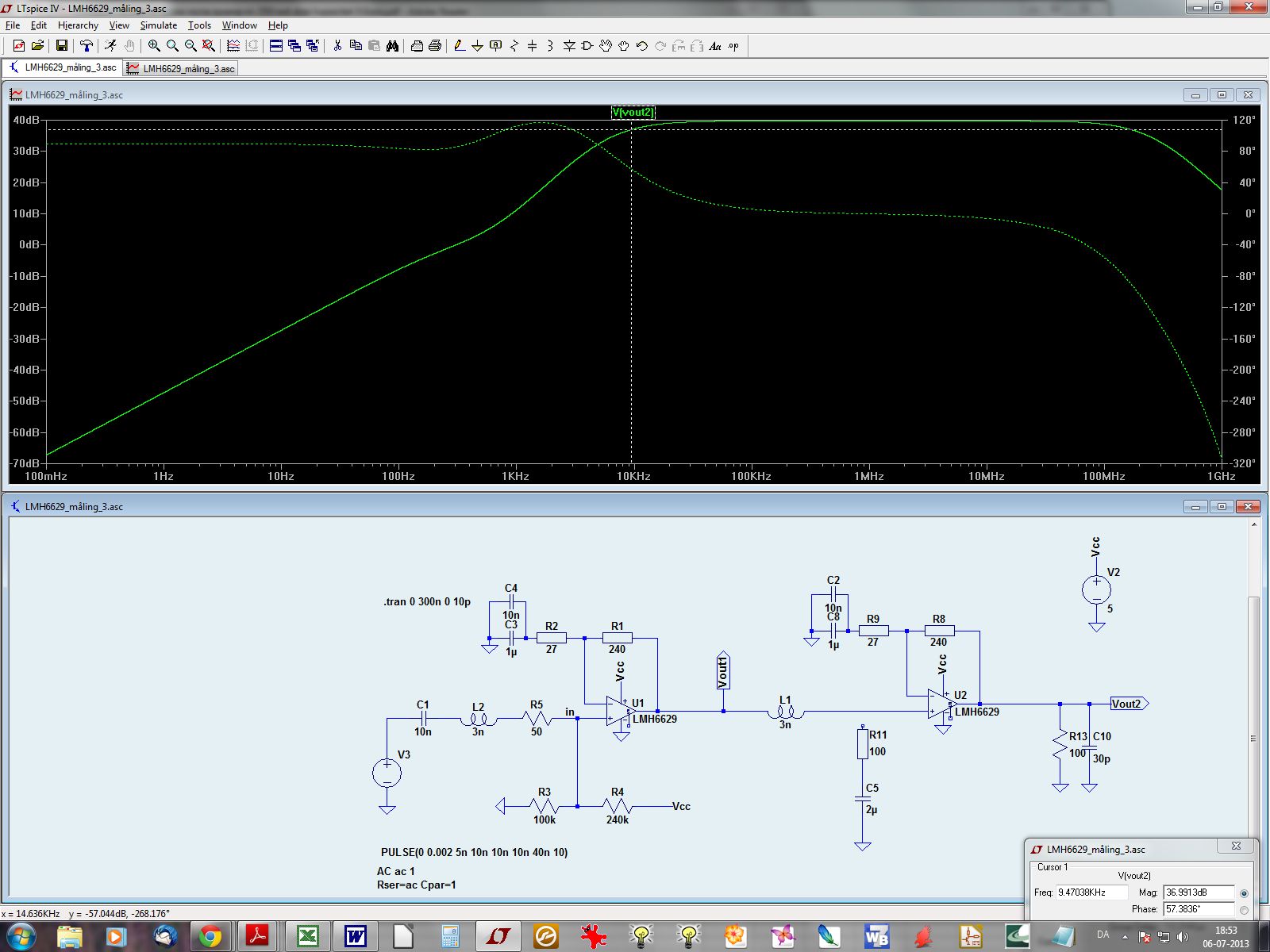Click the Autorange plot toolbar icon
The image size is (1270, 952).
click(233, 46)
